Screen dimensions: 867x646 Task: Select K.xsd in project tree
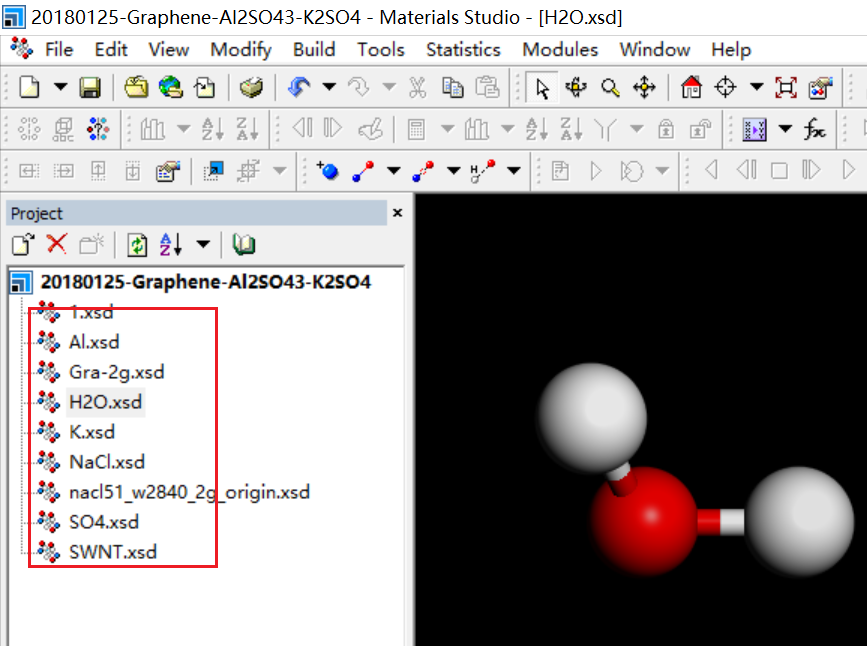(92, 432)
